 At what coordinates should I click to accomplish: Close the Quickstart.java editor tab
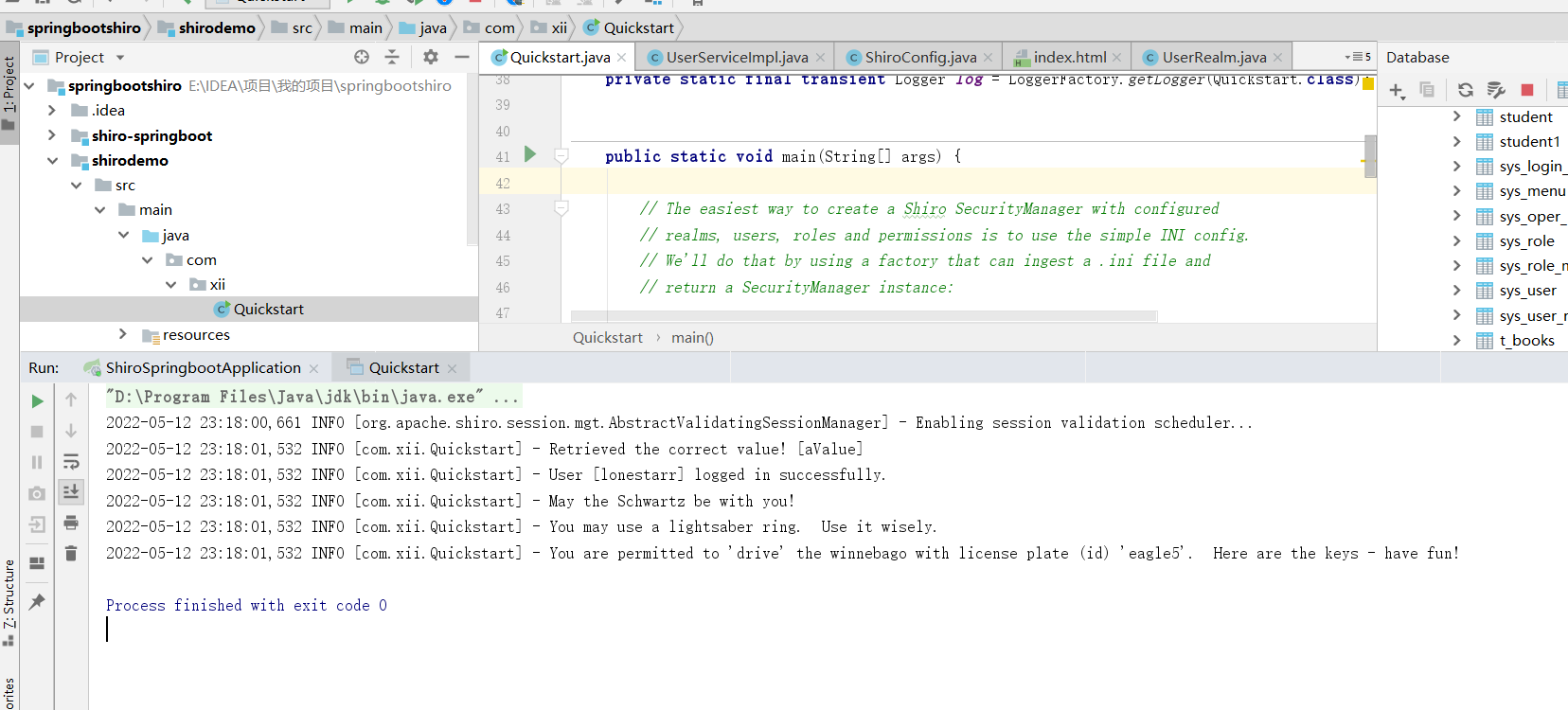click(x=622, y=58)
